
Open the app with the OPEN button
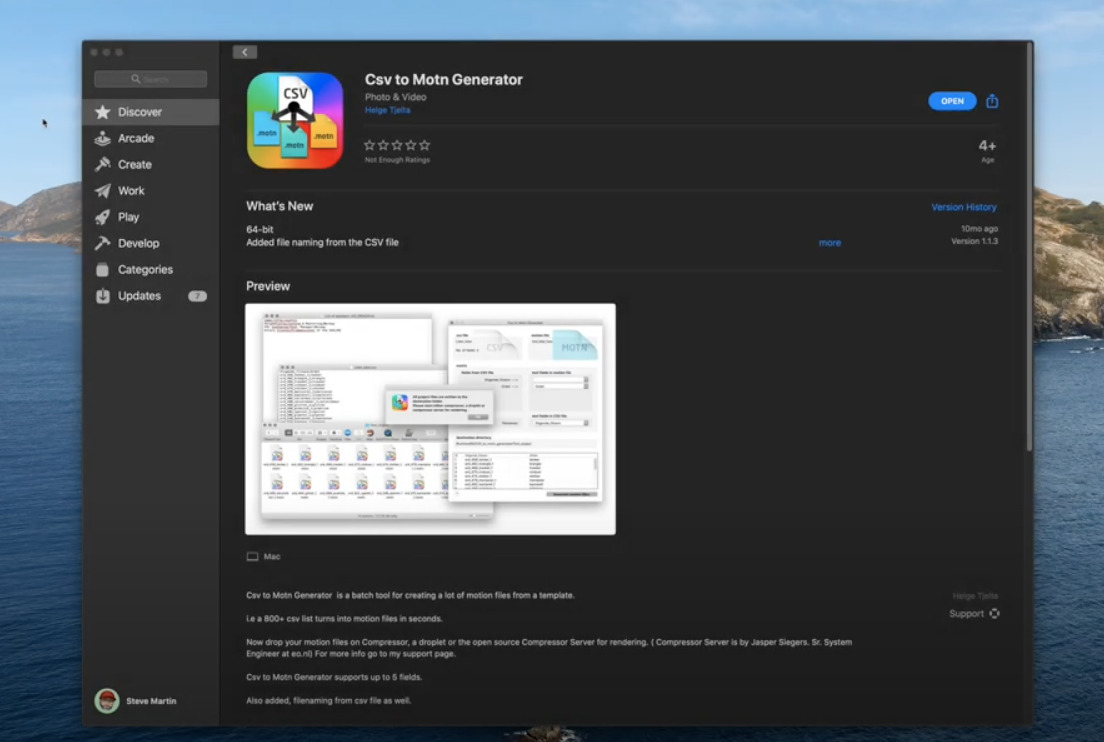tap(952, 101)
